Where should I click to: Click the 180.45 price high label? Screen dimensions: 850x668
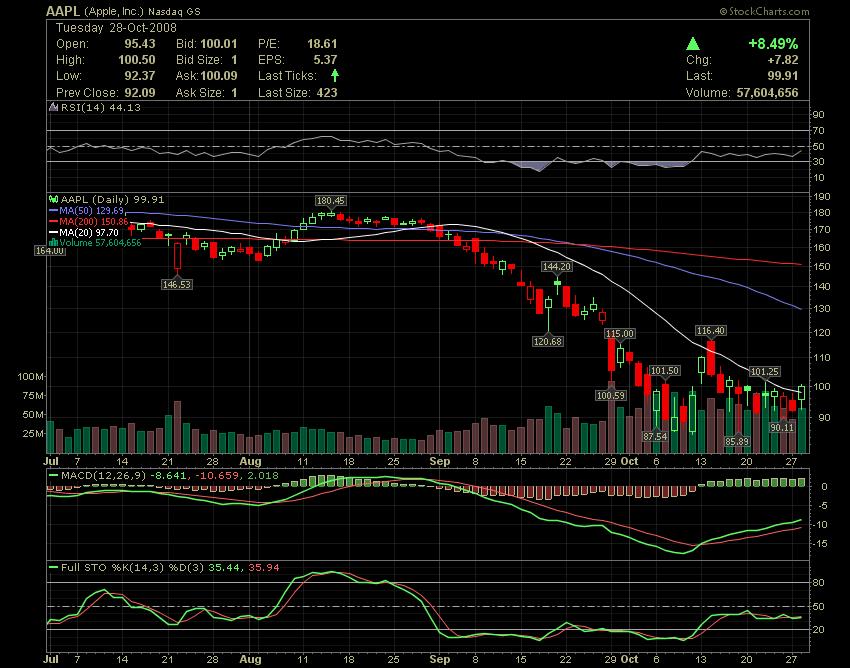[331, 201]
